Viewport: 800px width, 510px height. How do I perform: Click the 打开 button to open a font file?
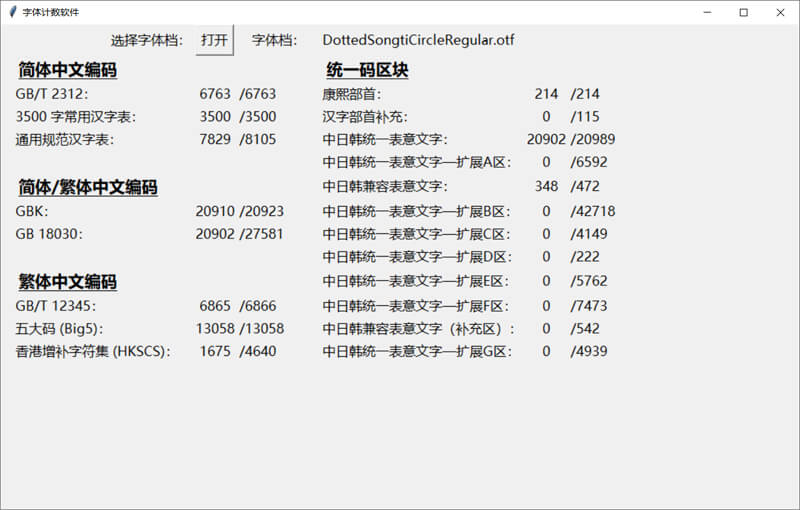(214, 40)
